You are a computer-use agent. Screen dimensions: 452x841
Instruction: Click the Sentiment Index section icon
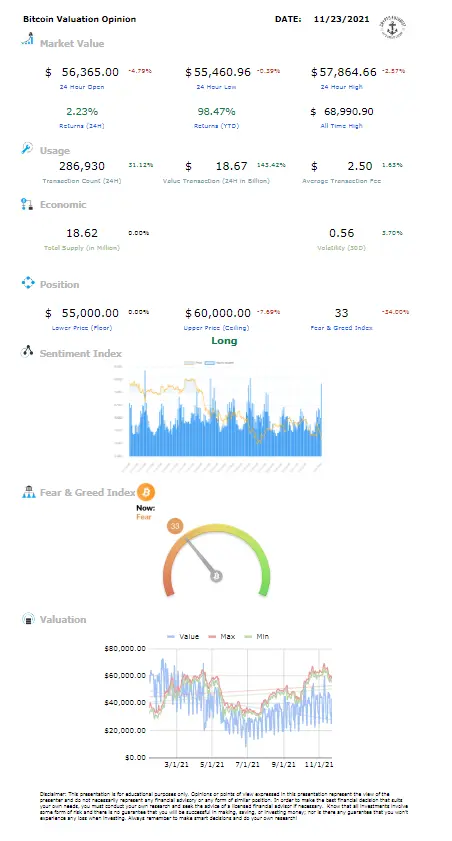click(27, 352)
